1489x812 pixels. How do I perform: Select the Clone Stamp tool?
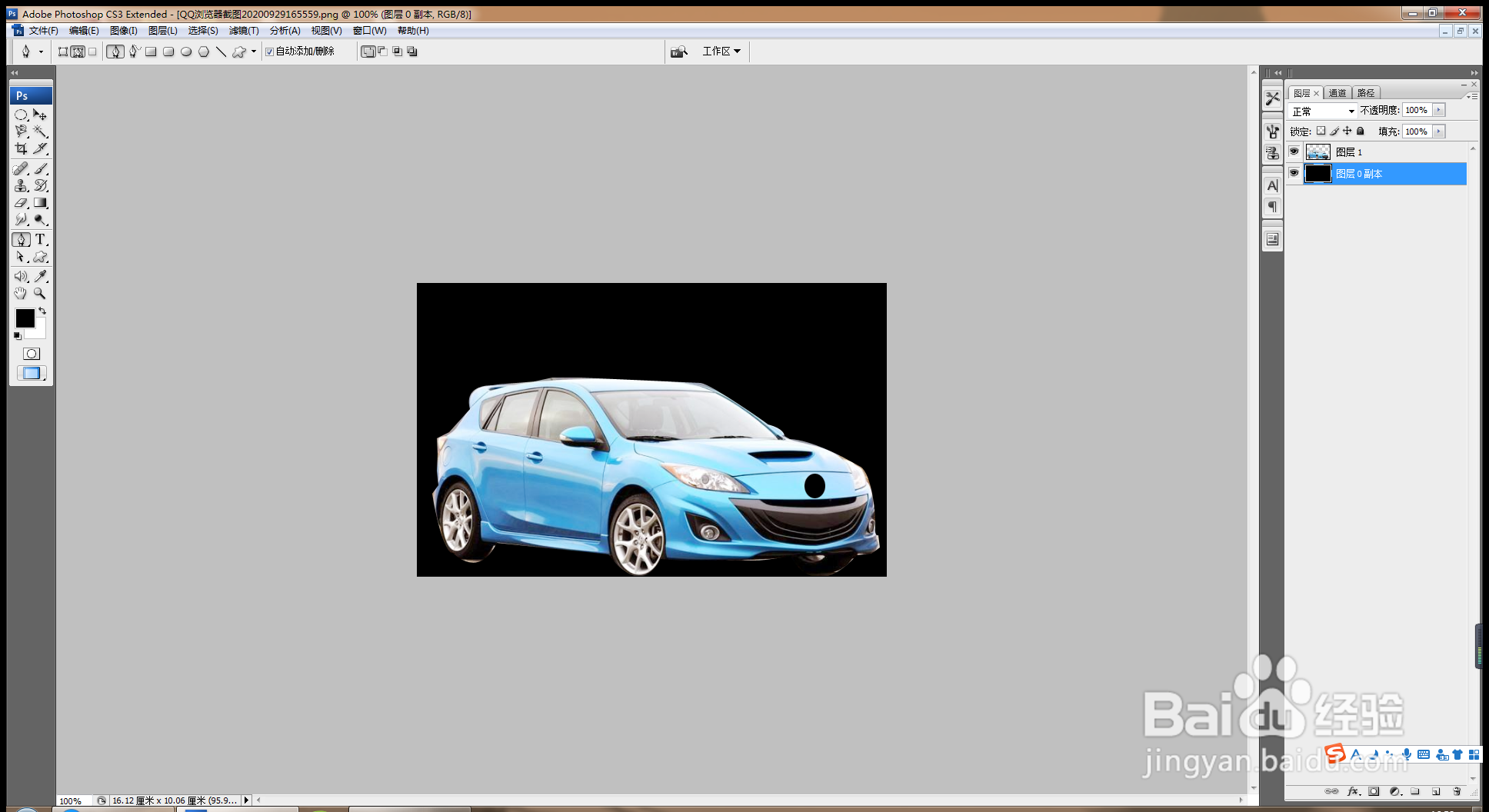[21, 185]
